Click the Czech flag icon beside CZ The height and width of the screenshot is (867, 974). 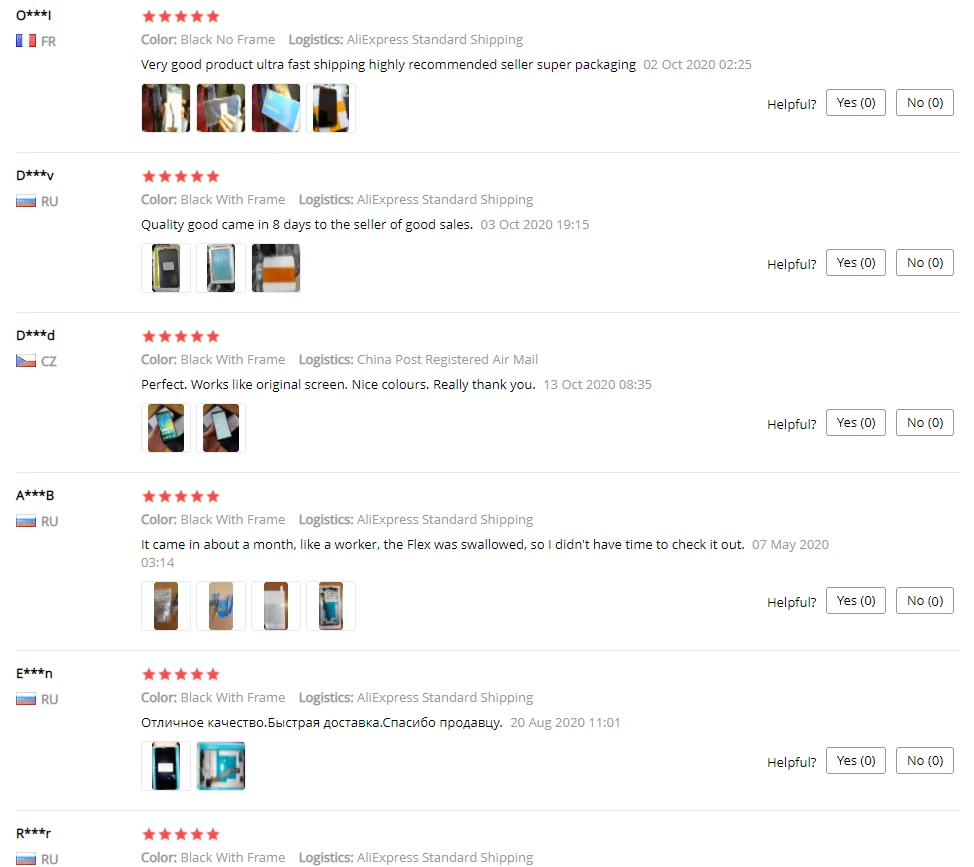pyautogui.click(x=25, y=361)
